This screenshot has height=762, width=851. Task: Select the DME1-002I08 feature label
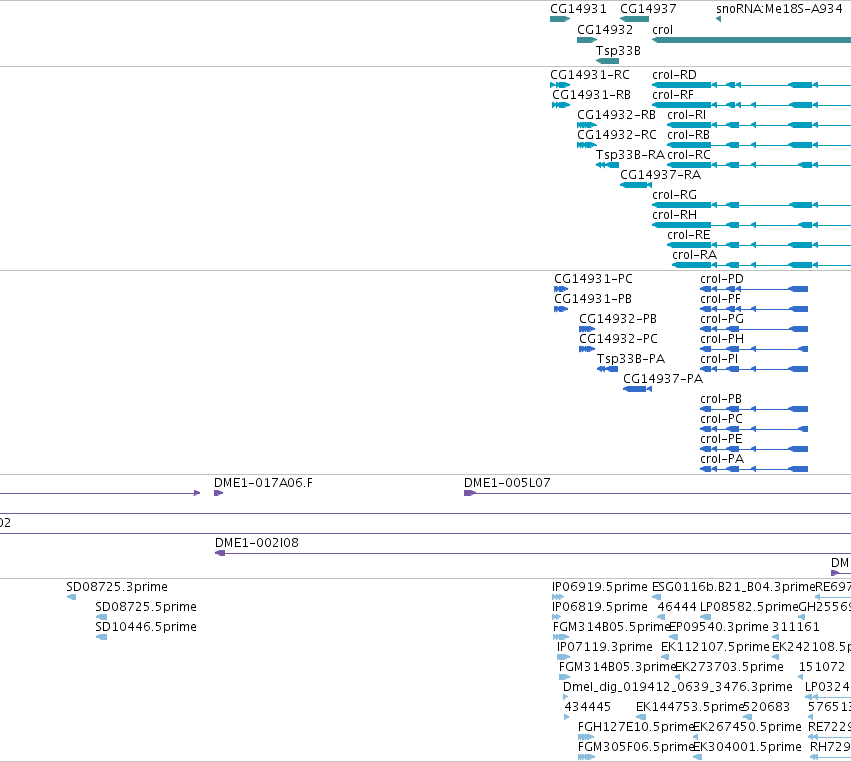tap(257, 543)
